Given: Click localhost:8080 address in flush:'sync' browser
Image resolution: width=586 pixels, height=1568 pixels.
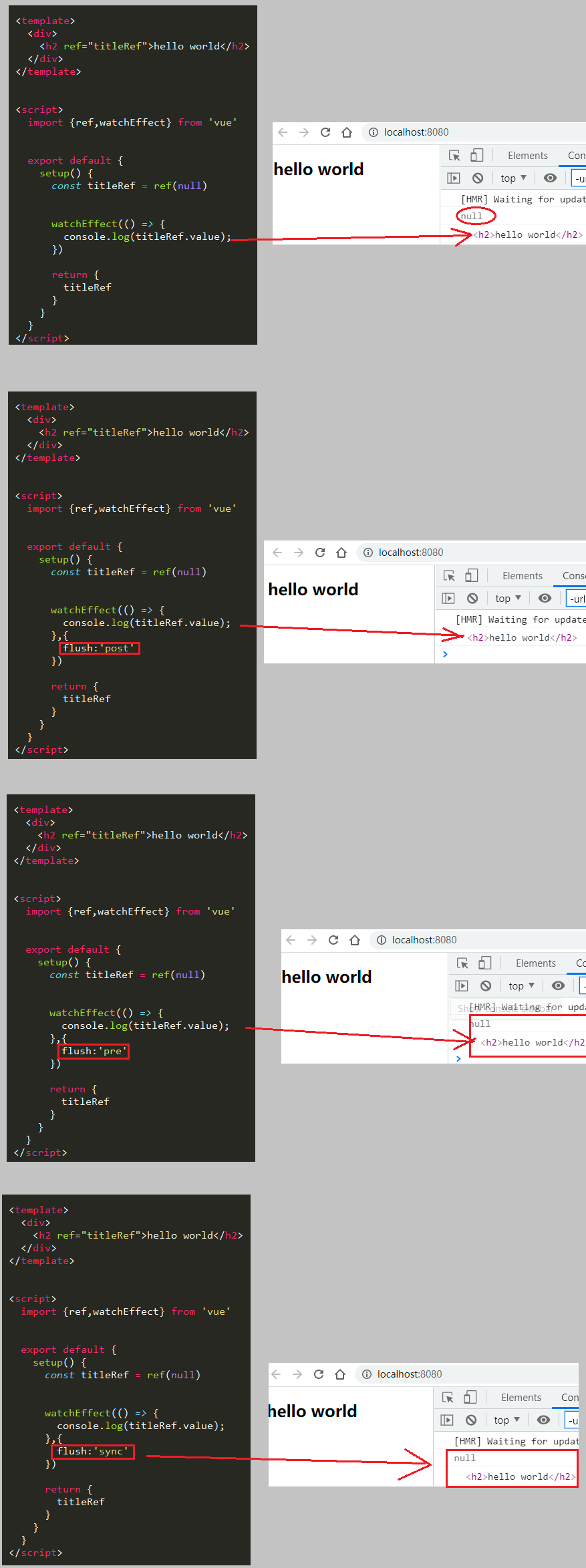Looking at the screenshot, I should [x=410, y=1374].
